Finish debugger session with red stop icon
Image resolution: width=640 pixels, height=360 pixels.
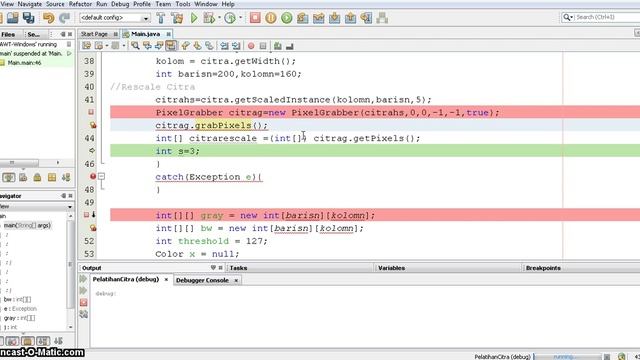coord(255,18)
